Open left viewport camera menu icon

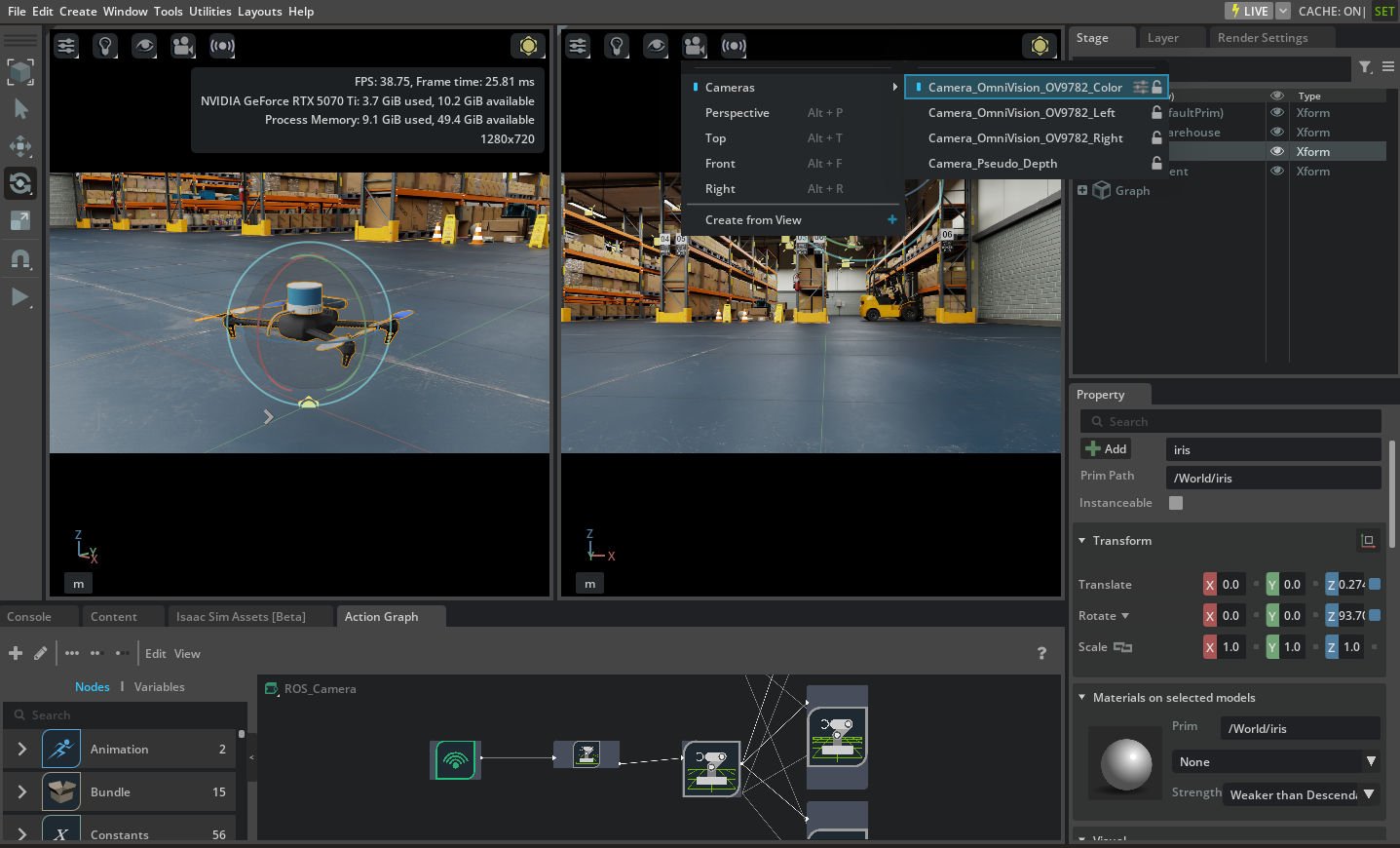click(x=182, y=46)
